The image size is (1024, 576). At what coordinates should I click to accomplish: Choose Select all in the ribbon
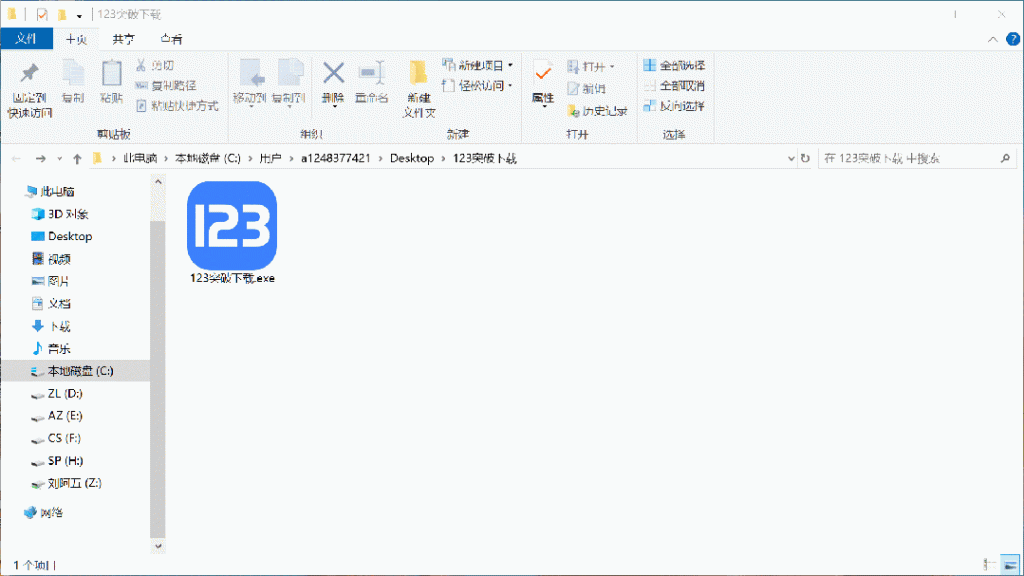674,65
